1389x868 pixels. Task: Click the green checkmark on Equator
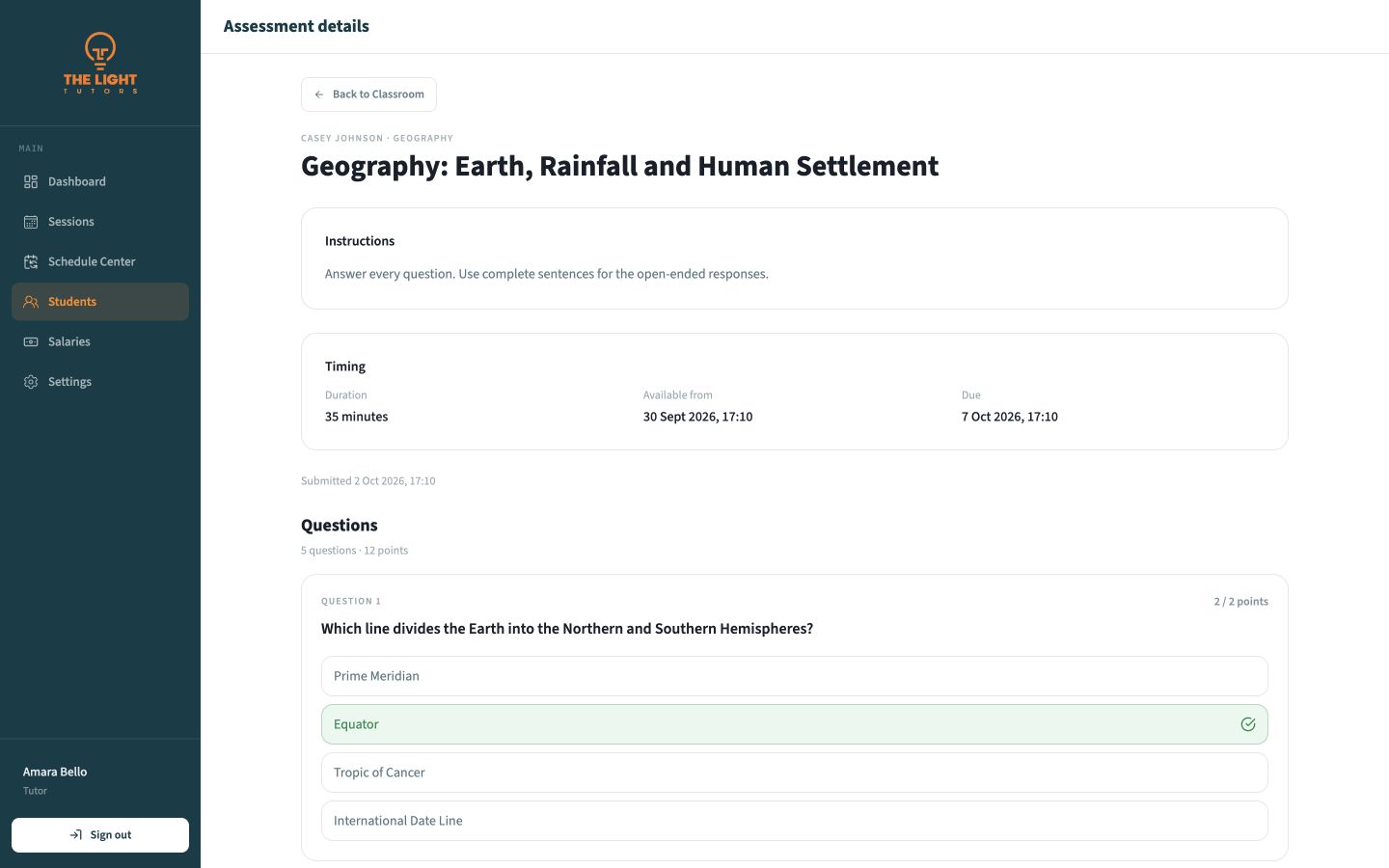(x=1248, y=724)
